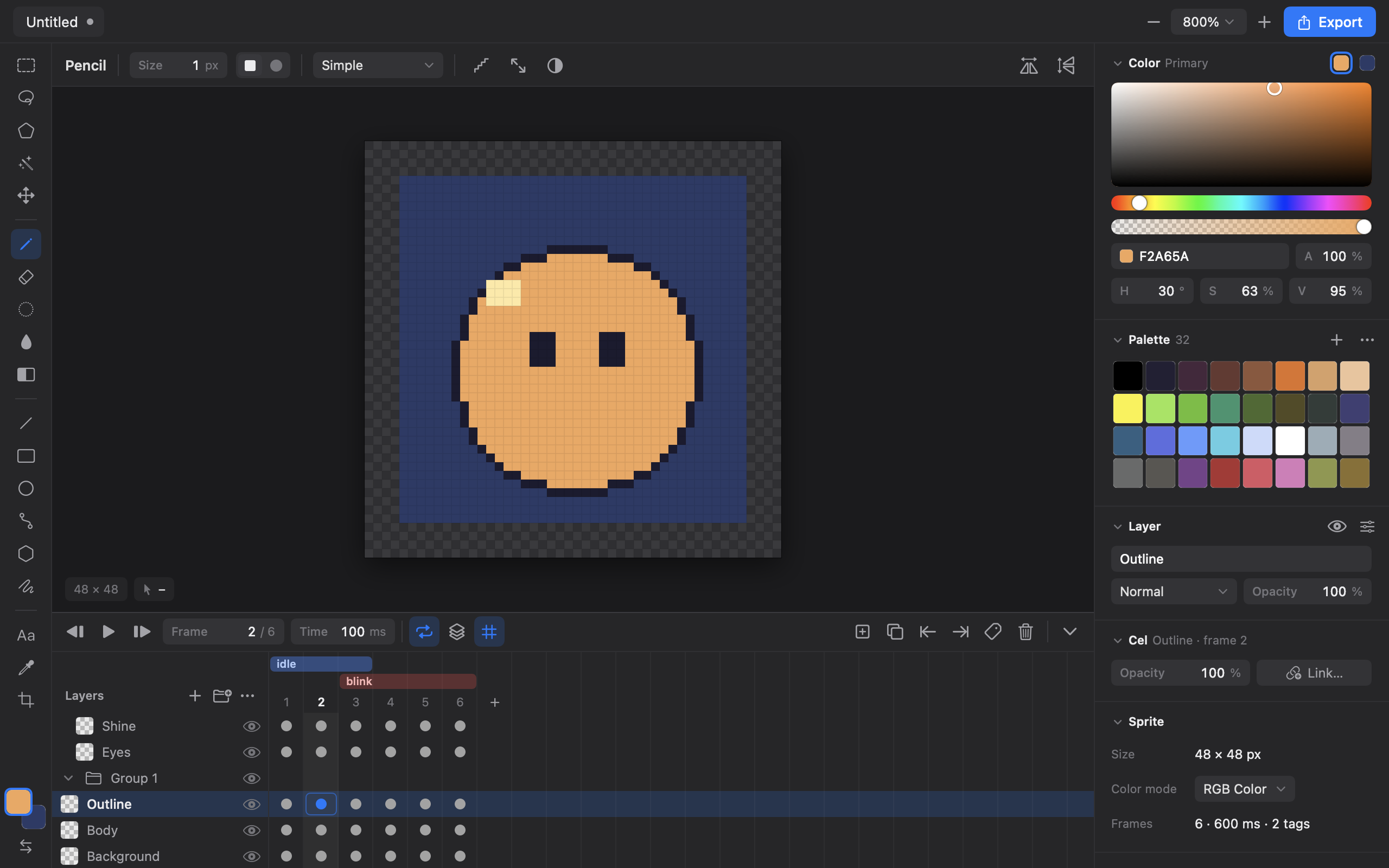Open the Untitled document tab

(x=59, y=22)
